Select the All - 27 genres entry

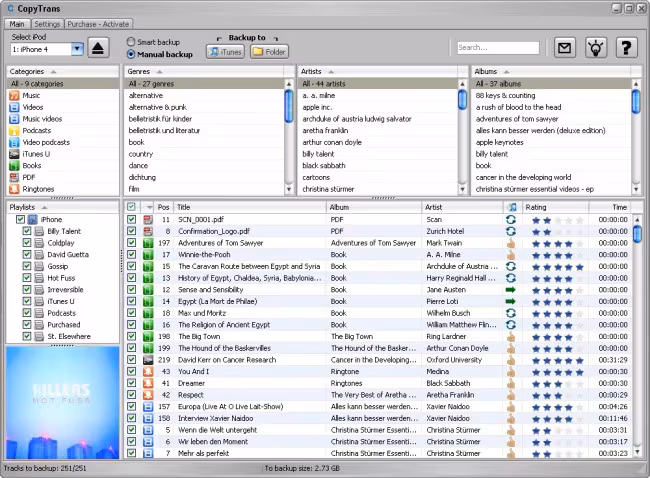pyautogui.click(x=204, y=84)
